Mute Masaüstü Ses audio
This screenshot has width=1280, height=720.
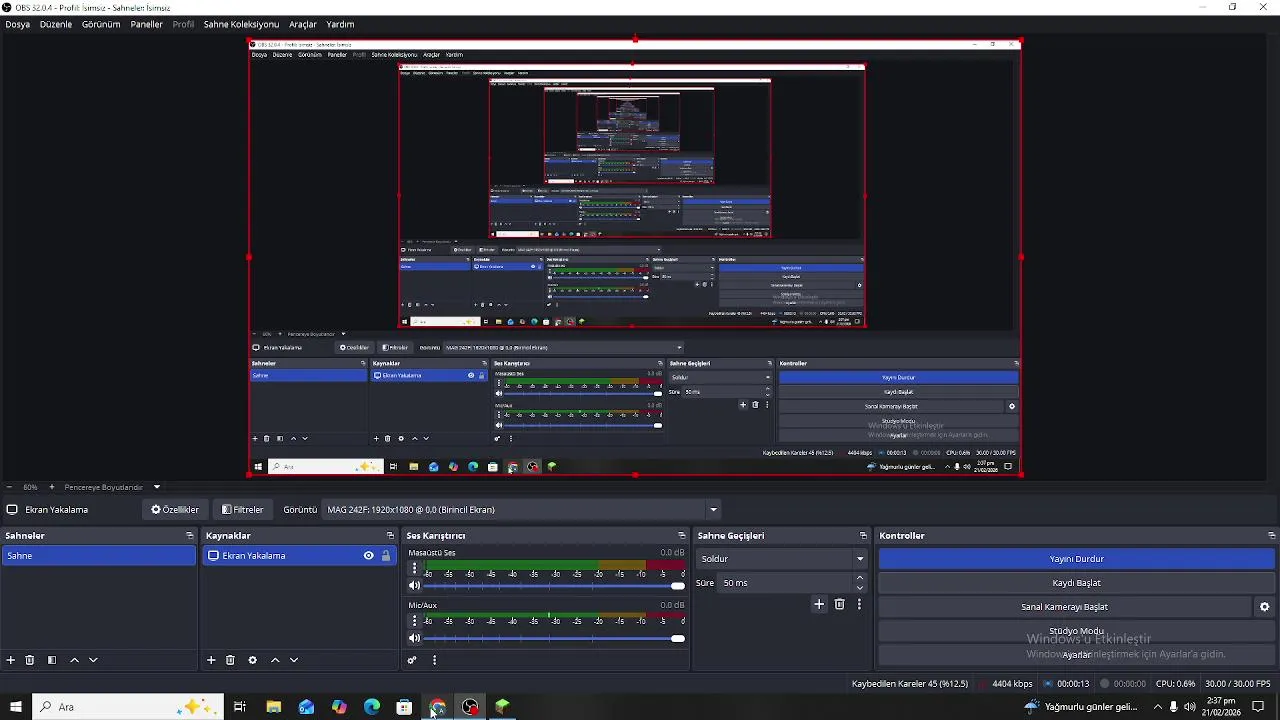[x=414, y=586]
